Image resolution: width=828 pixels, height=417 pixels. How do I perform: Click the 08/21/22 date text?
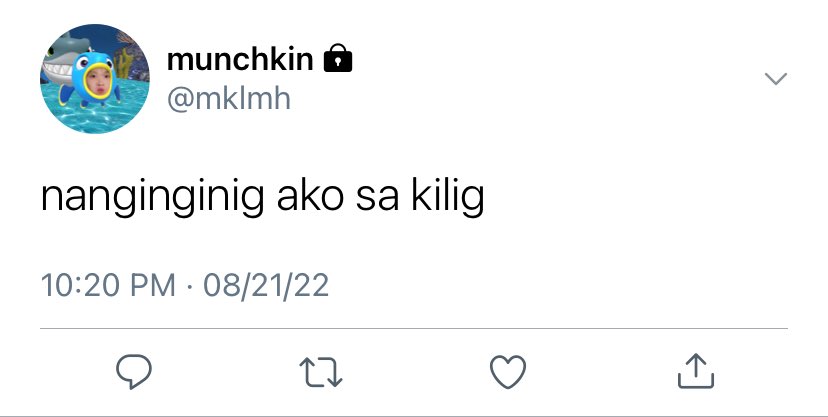pyautogui.click(x=266, y=285)
